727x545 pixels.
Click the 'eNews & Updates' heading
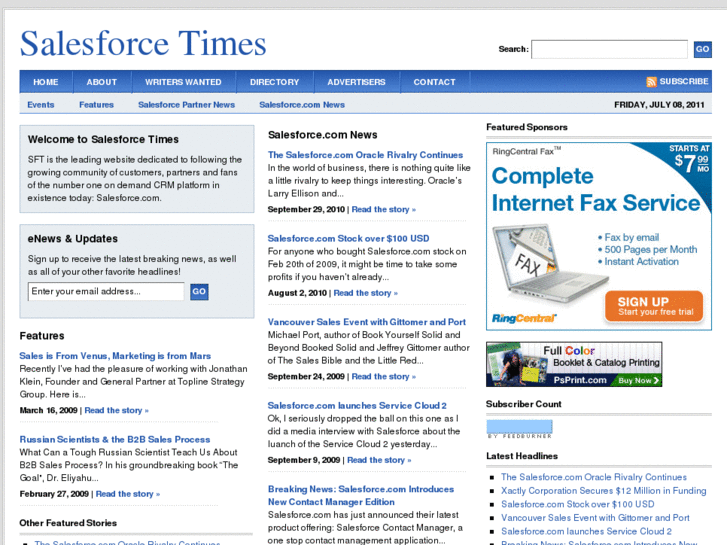(x=73, y=239)
